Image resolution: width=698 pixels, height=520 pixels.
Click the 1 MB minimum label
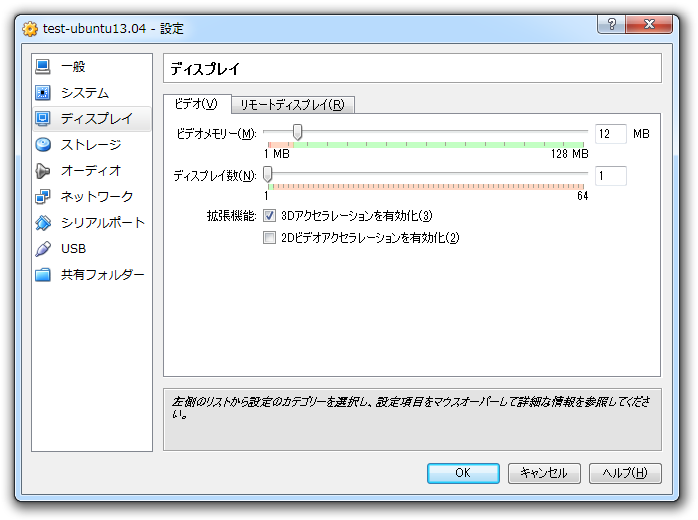[276, 154]
